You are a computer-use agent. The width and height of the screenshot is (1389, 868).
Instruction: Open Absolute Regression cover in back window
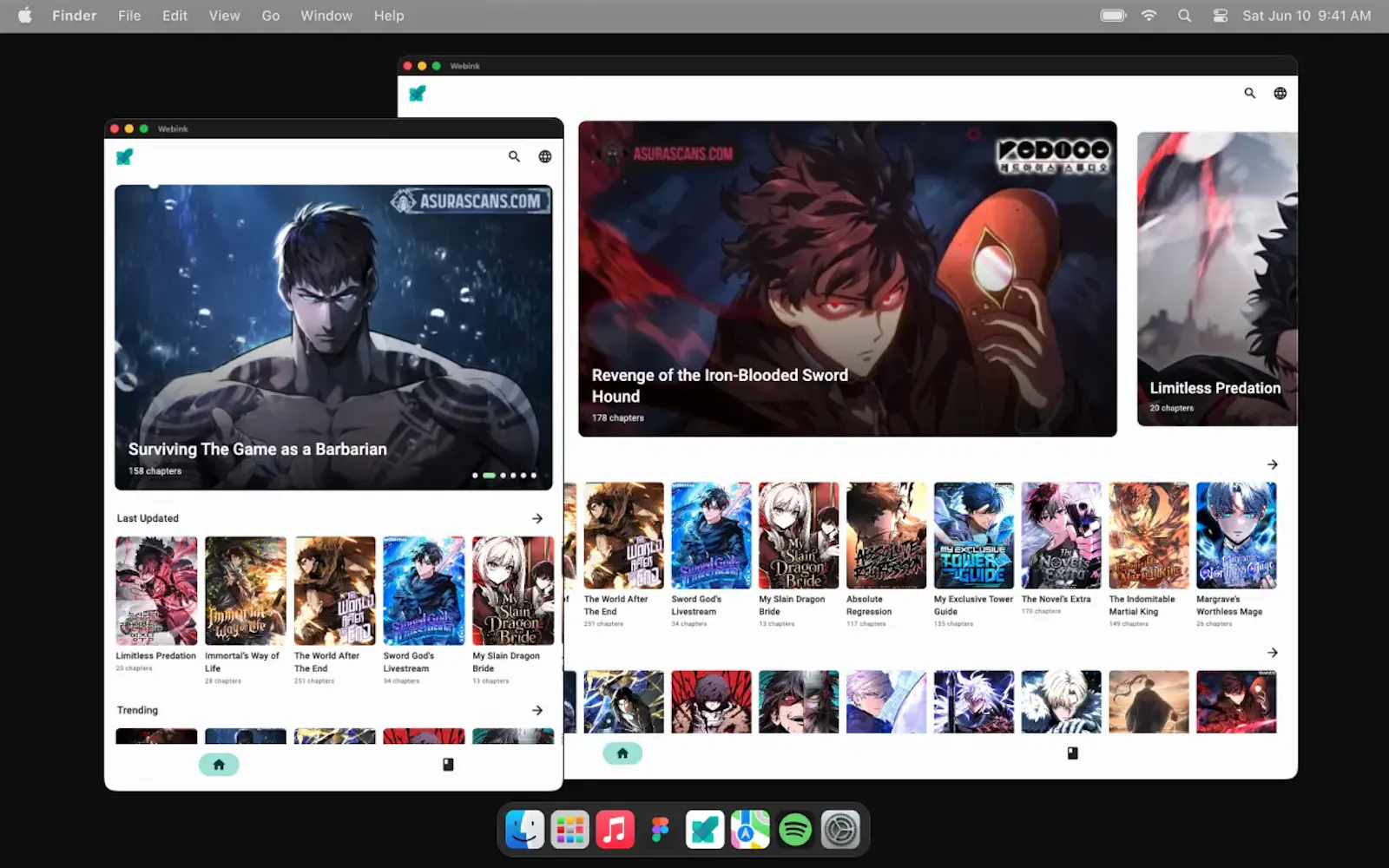886,536
